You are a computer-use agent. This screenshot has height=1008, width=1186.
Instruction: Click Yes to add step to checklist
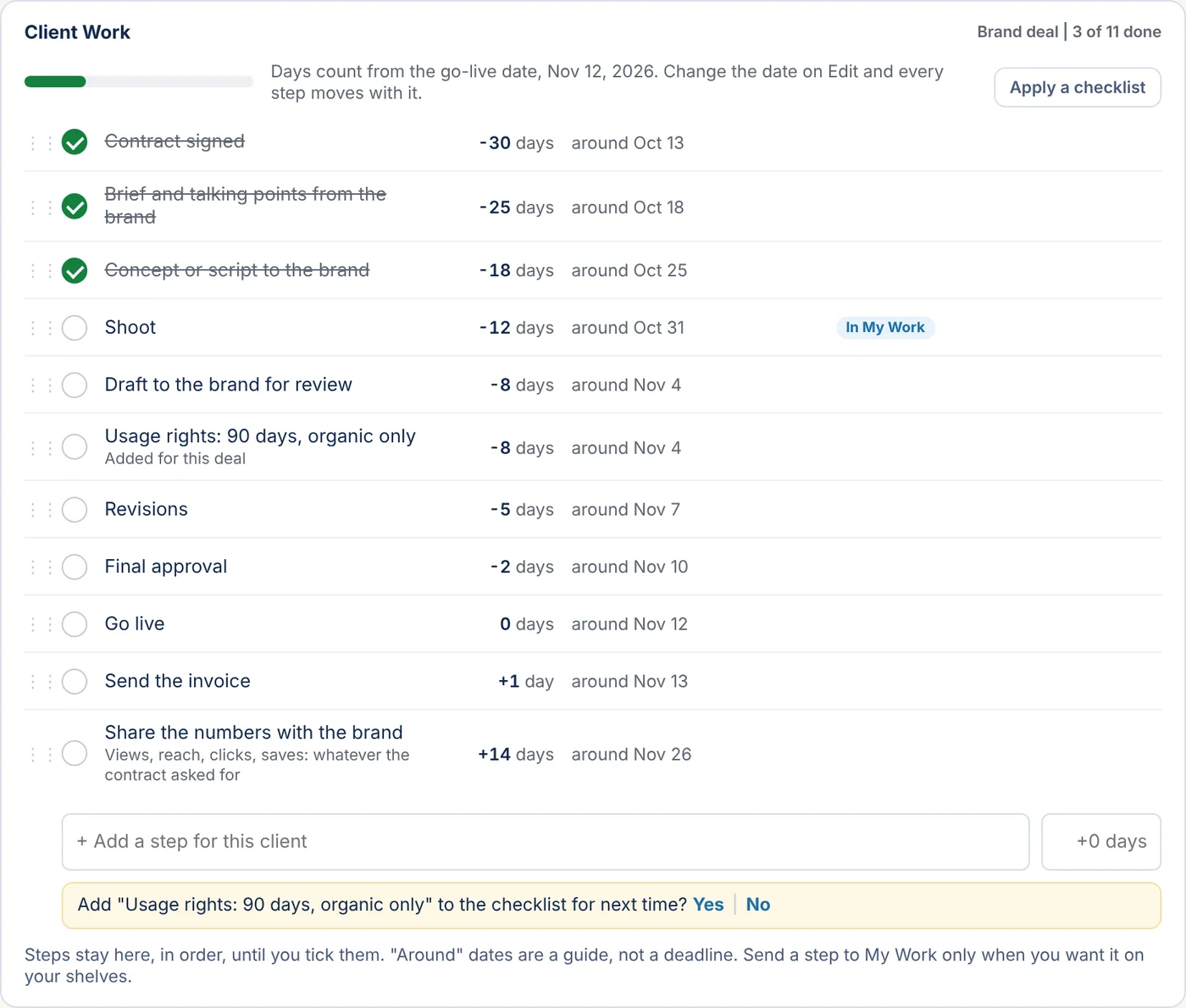[x=708, y=905]
